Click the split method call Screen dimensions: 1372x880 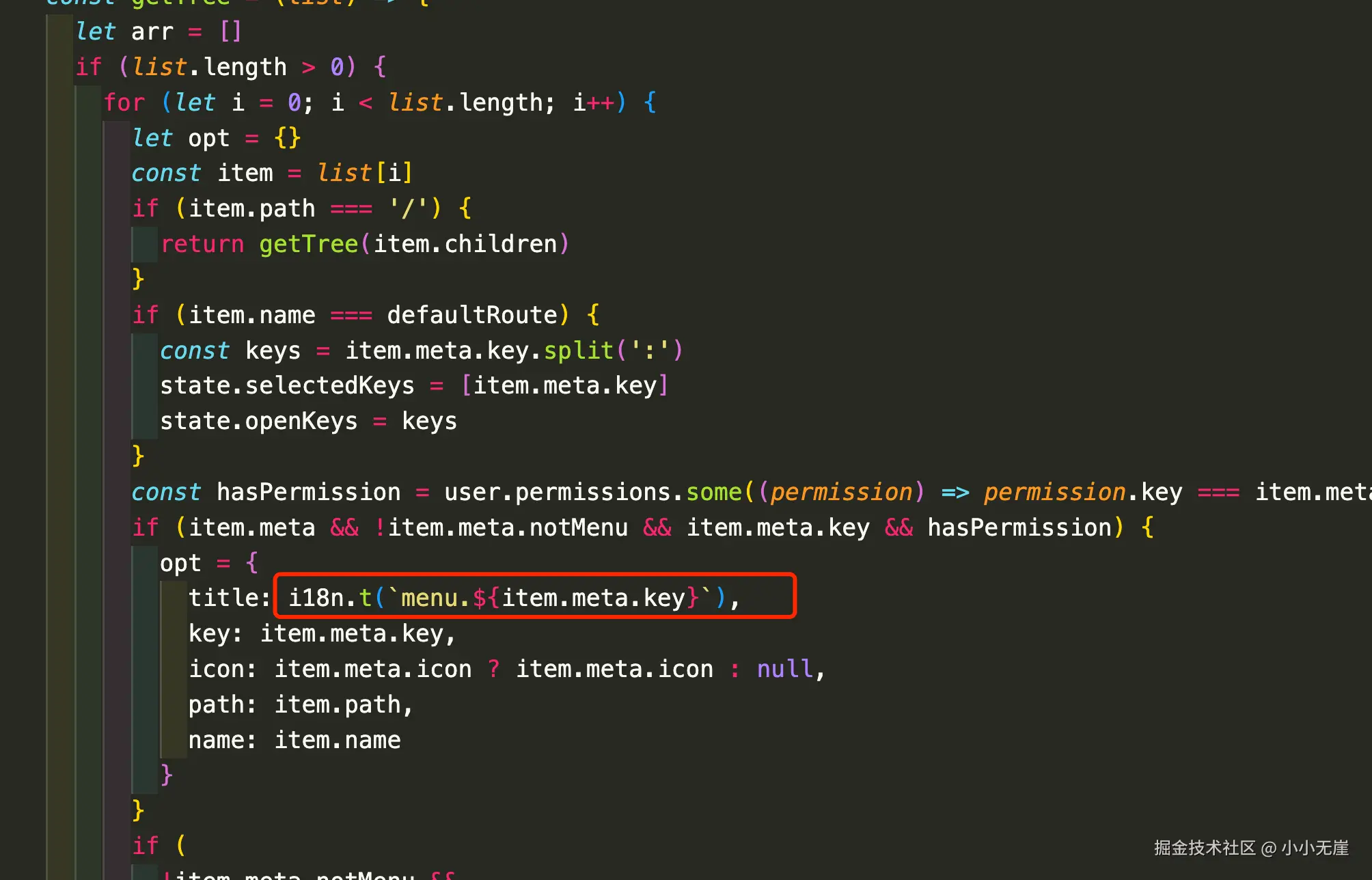click(x=578, y=350)
